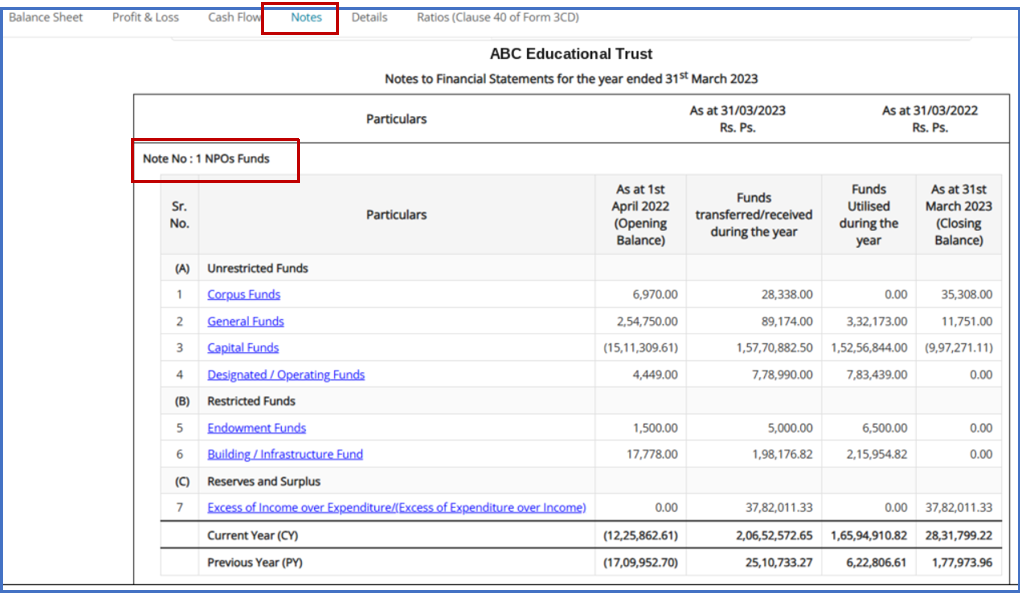Viewport: 1020px width, 593px height.
Task: Select the Current Year (CY) total row
Action: tap(581, 535)
